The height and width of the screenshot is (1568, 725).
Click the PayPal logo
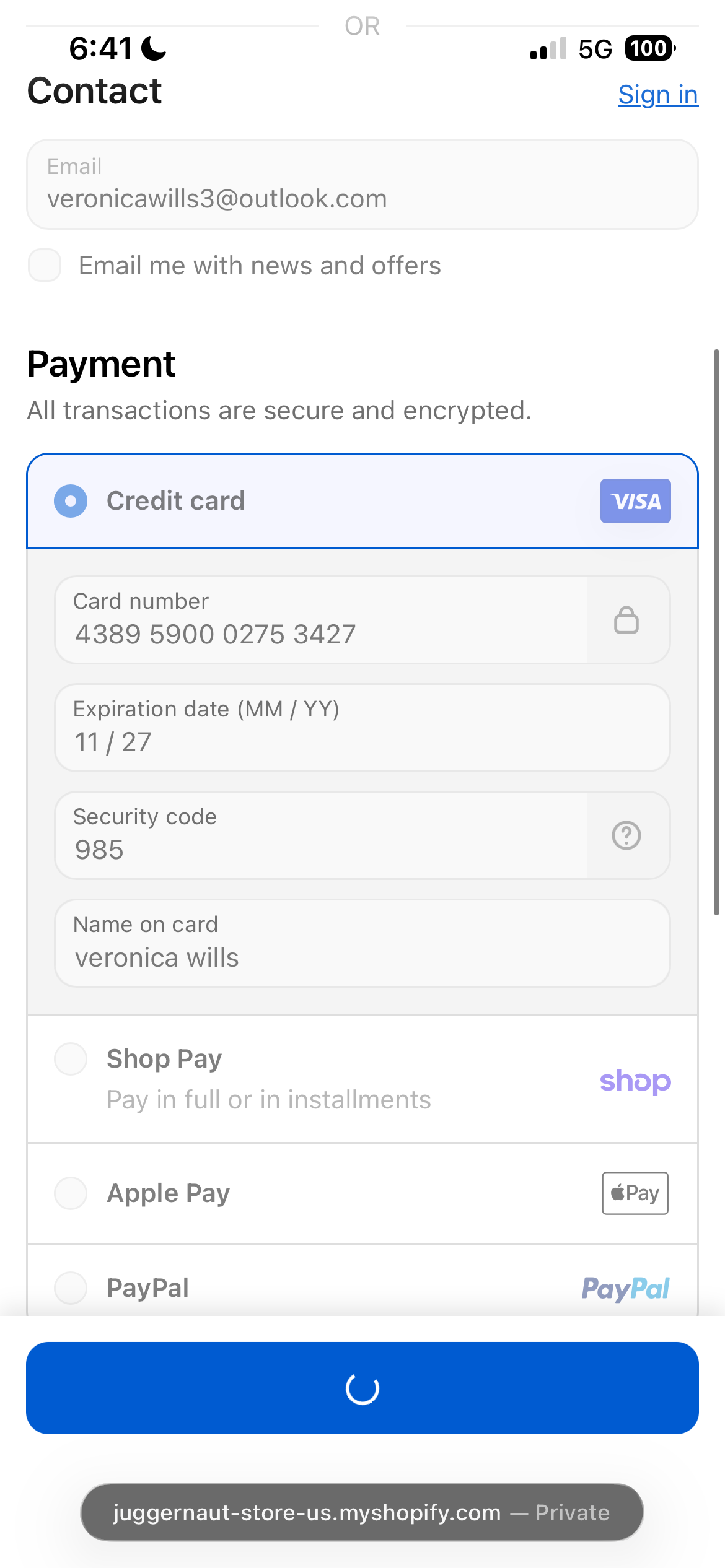625,1289
